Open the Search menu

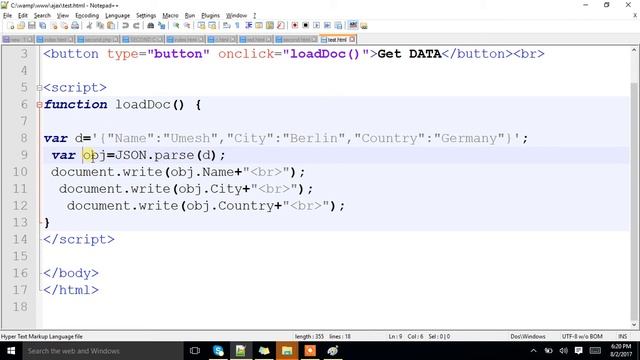click(42, 16)
